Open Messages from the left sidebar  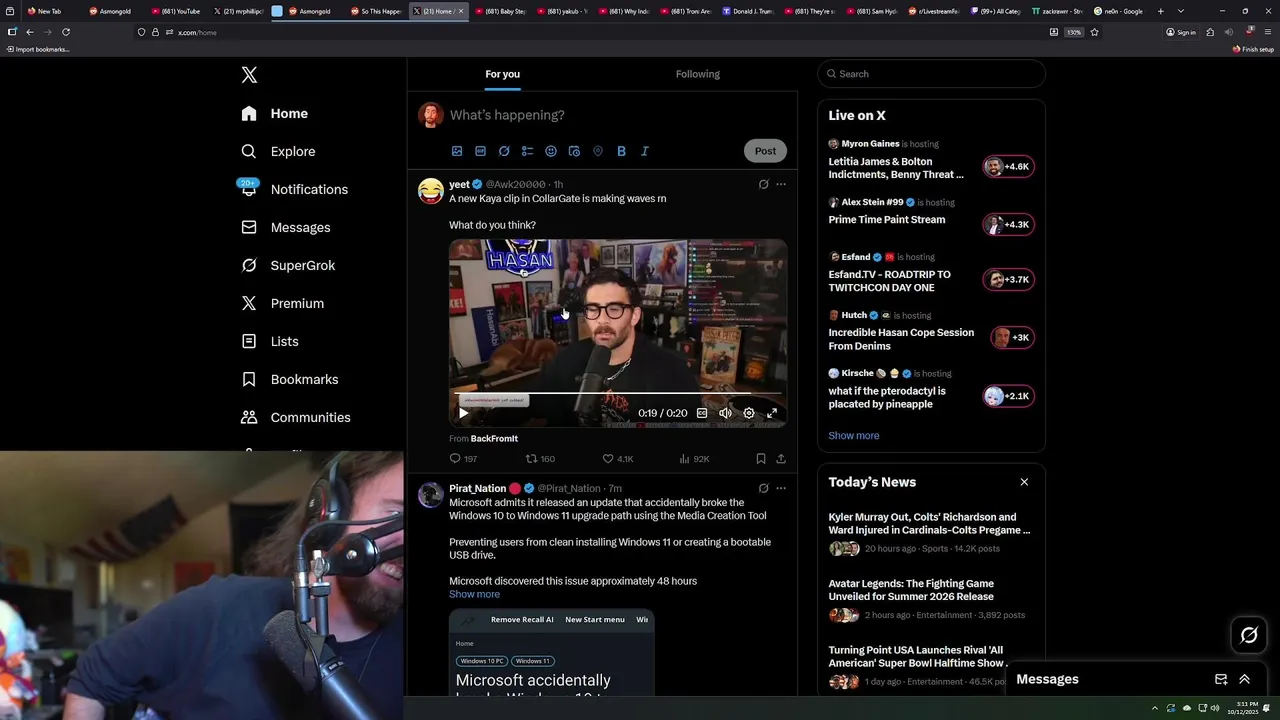pyautogui.click(x=286, y=228)
